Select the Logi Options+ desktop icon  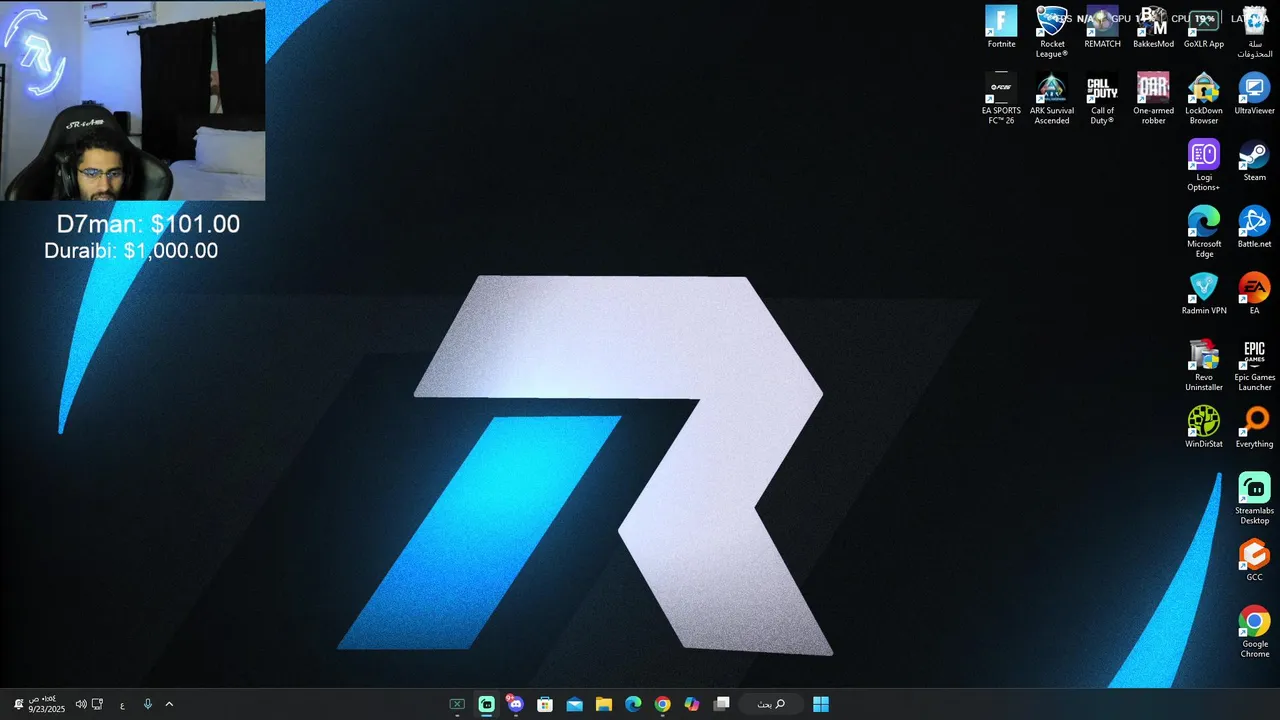coord(1204,165)
